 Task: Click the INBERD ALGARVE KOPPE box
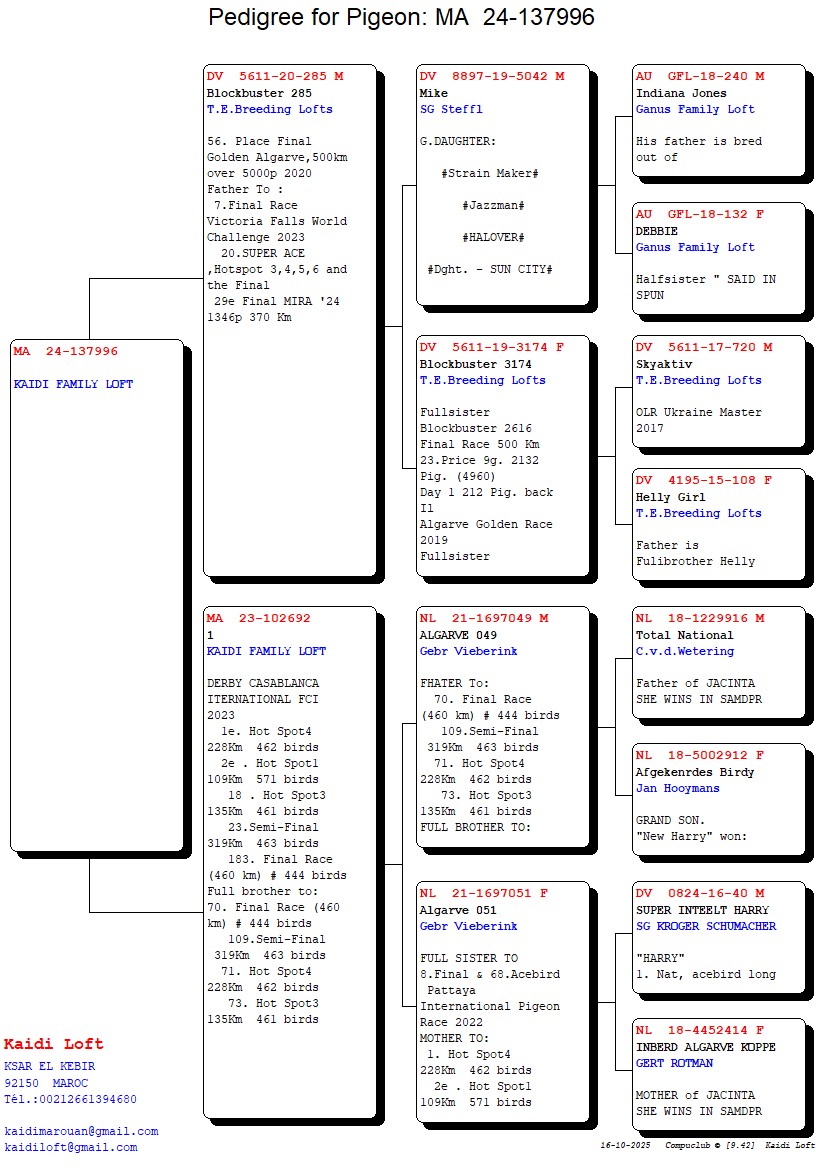click(718, 1074)
